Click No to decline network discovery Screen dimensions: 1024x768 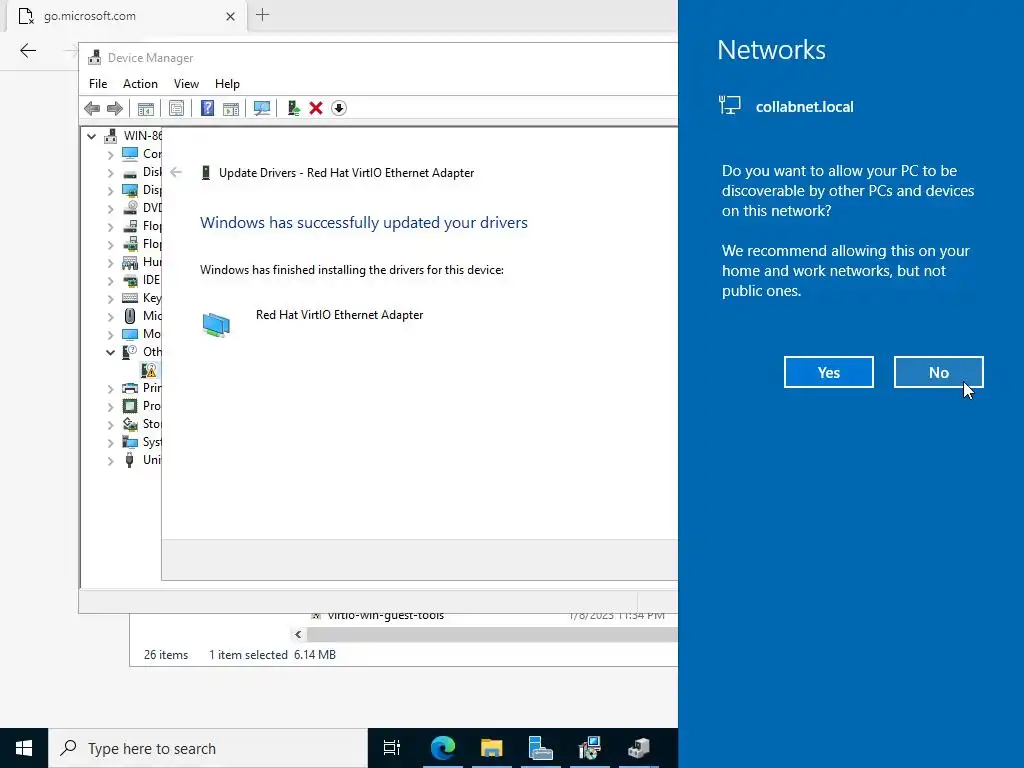(938, 372)
